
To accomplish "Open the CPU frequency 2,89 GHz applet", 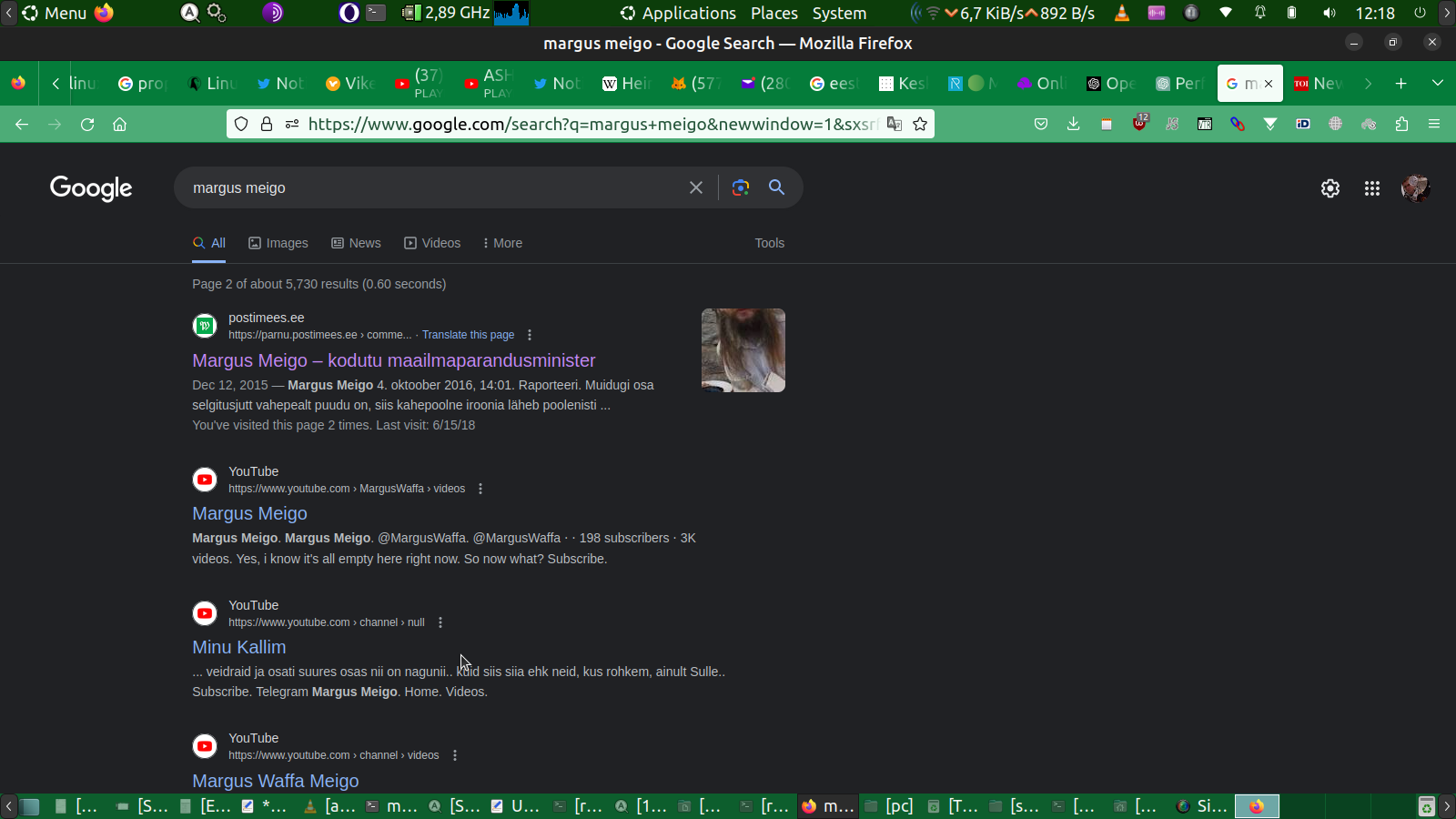I will click(x=446, y=14).
